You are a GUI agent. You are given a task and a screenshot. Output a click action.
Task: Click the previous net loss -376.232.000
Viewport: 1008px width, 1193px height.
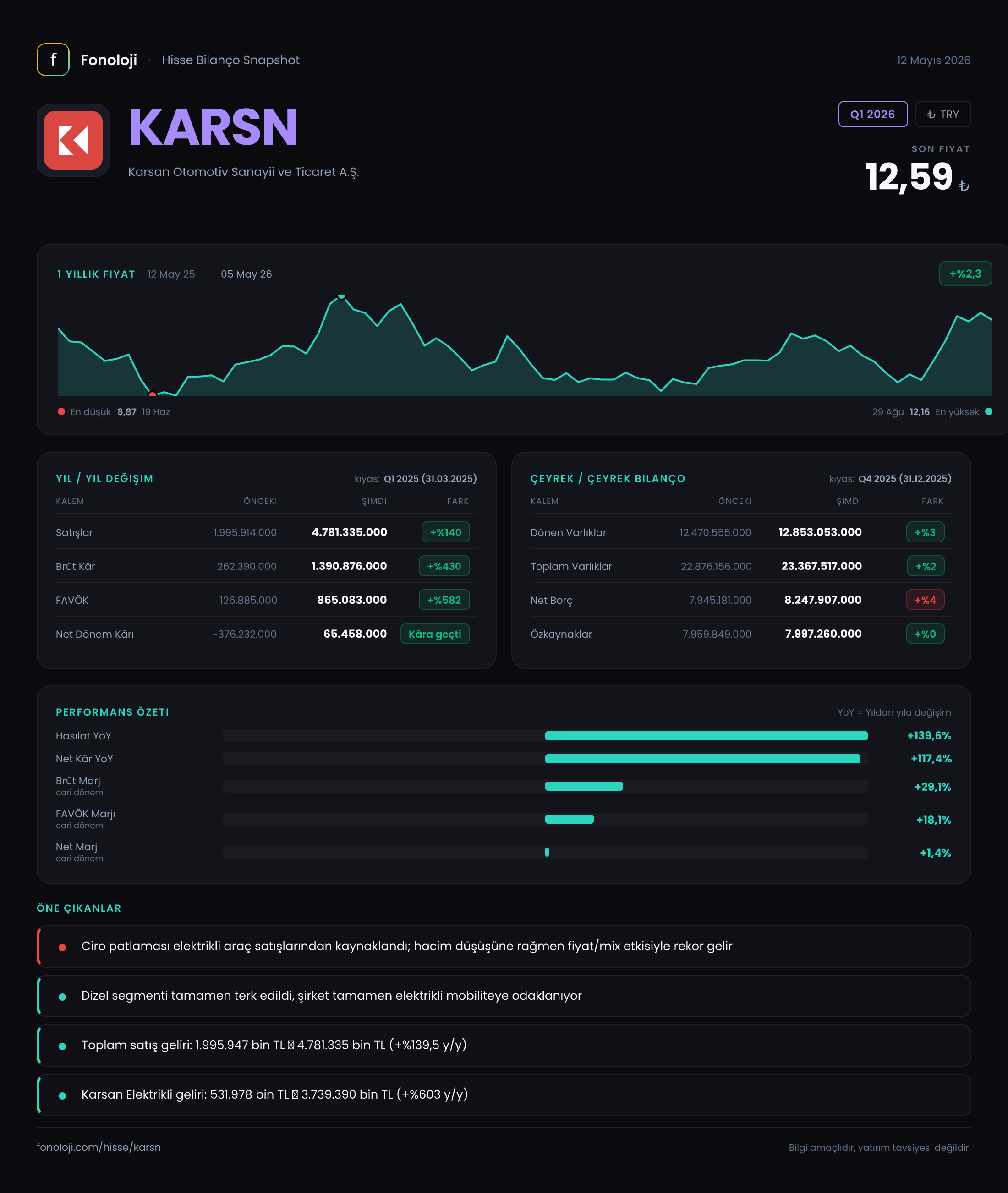pyautogui.click(x=244, y=634)
